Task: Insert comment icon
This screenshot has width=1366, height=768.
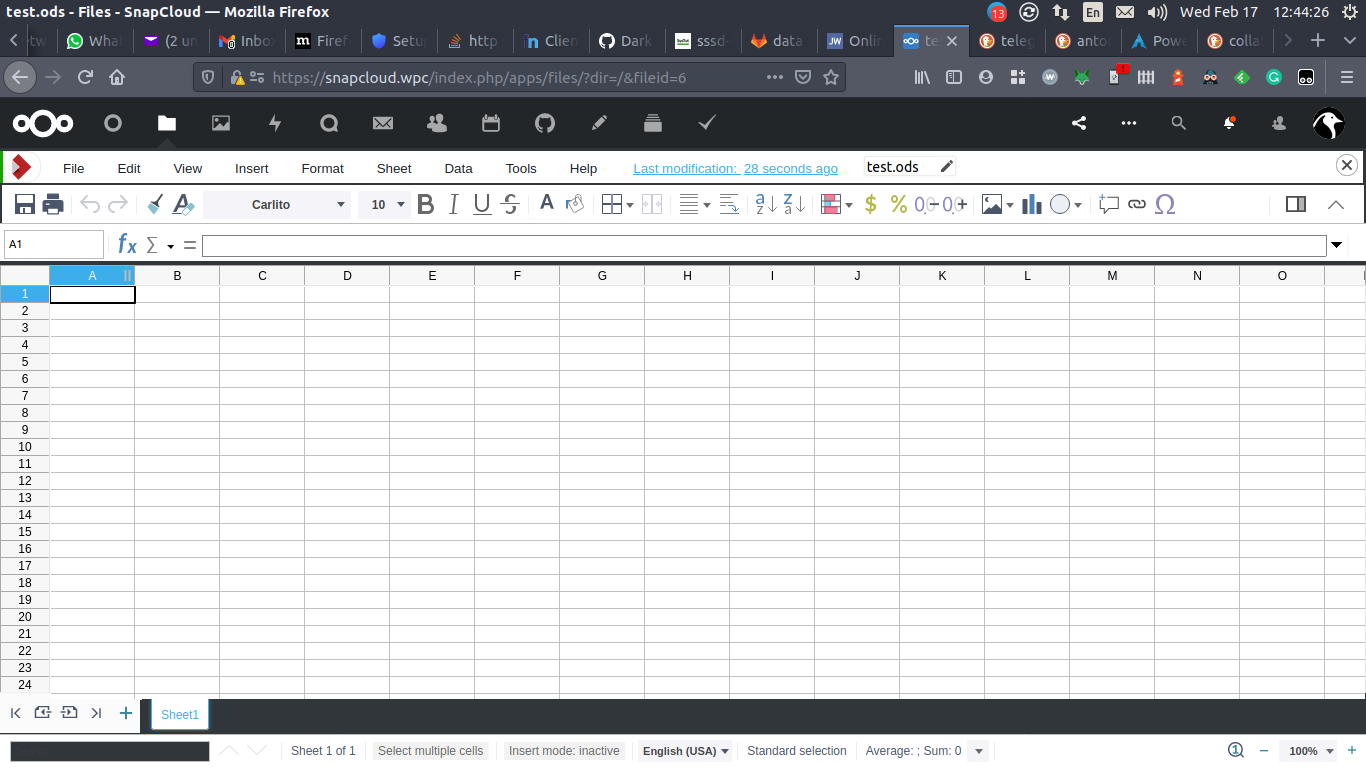Action: [x=1108, y=205]
